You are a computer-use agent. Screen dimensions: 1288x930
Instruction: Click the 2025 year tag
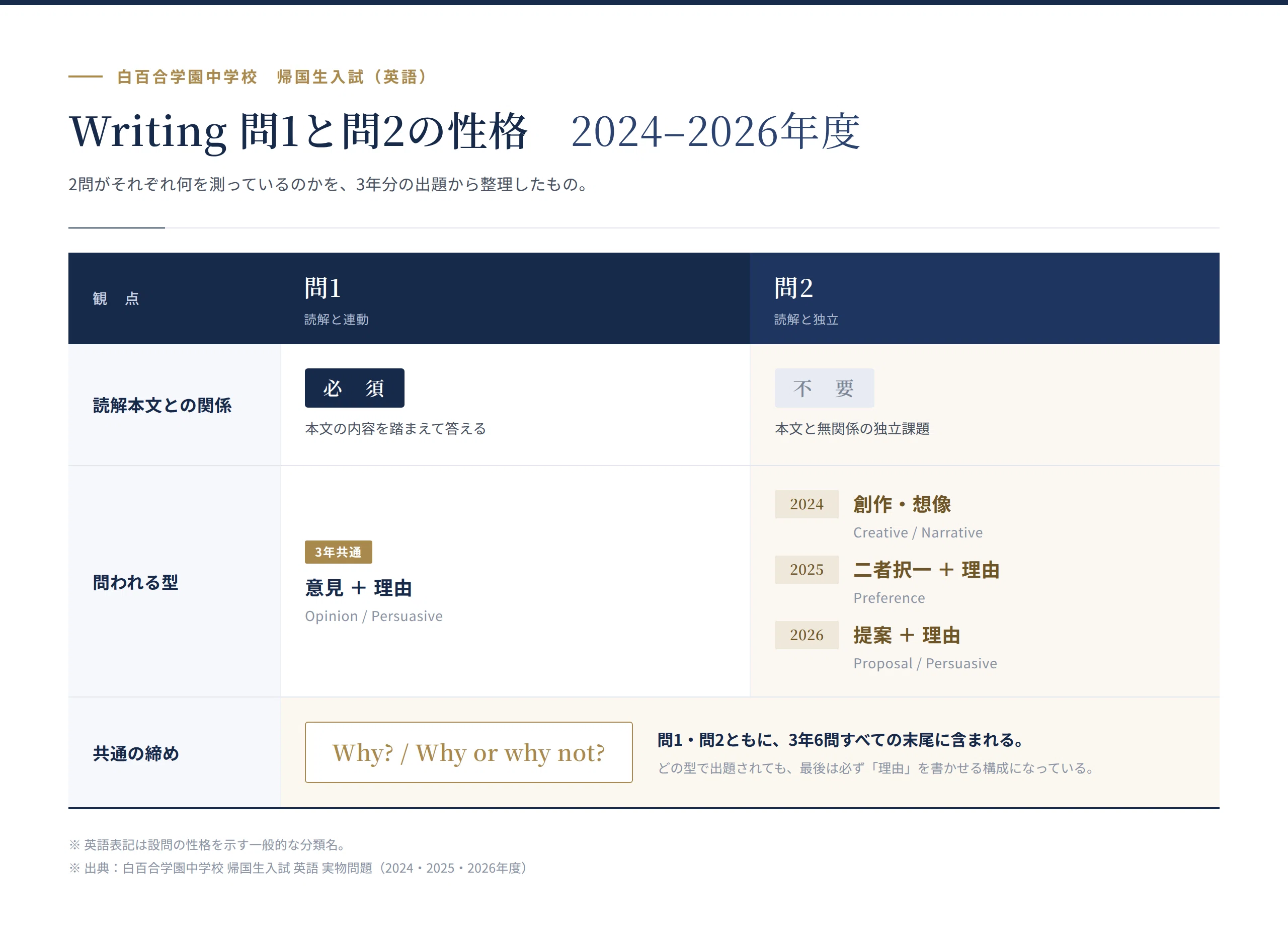[807, 569]
